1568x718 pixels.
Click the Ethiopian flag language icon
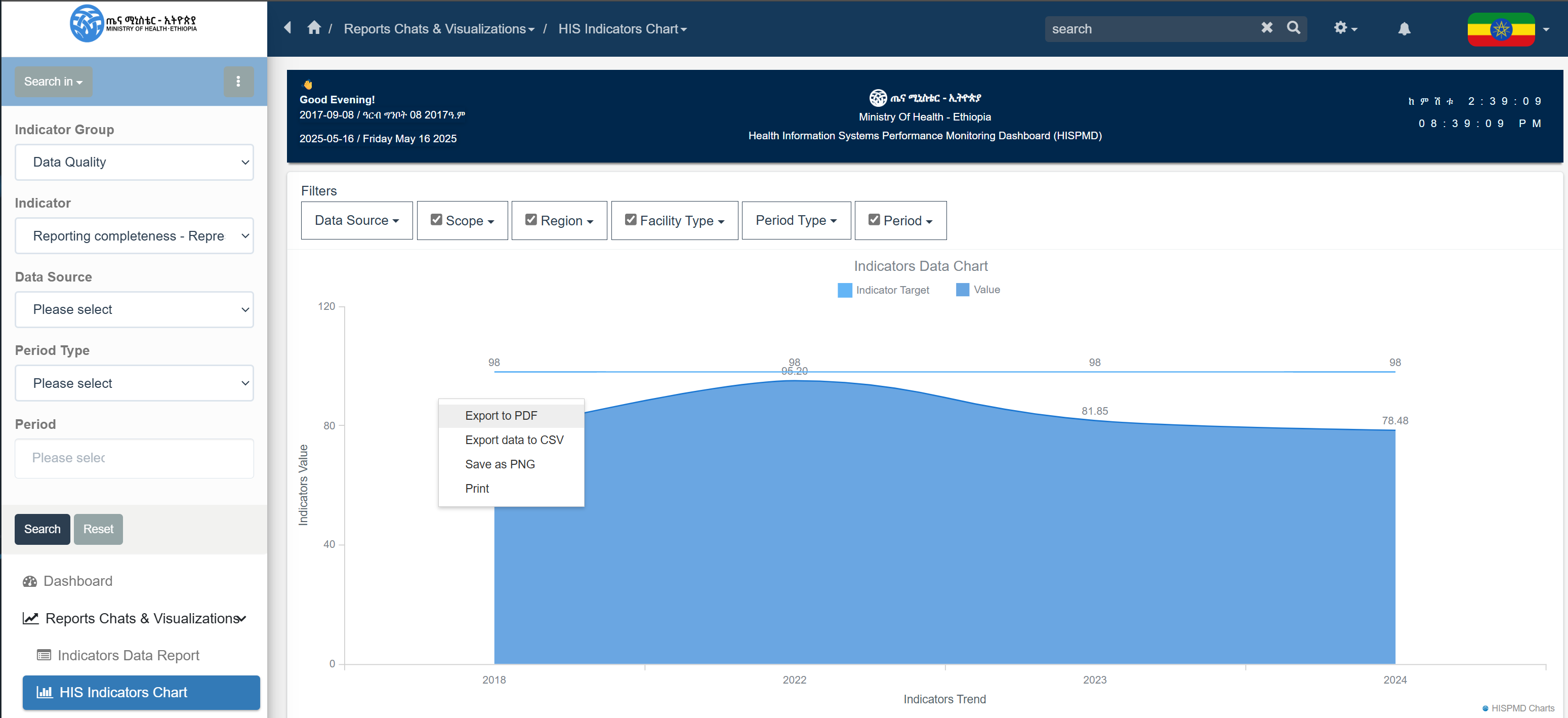[x=1501, y=29]
